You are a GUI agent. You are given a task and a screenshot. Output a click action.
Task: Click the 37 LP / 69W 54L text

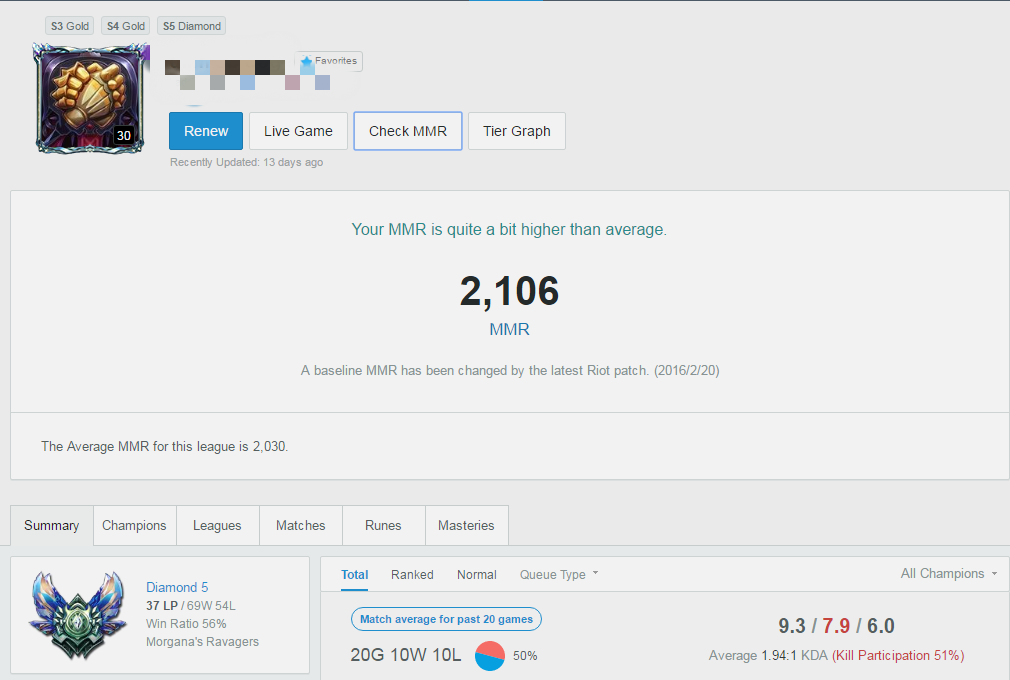[191, 606]
